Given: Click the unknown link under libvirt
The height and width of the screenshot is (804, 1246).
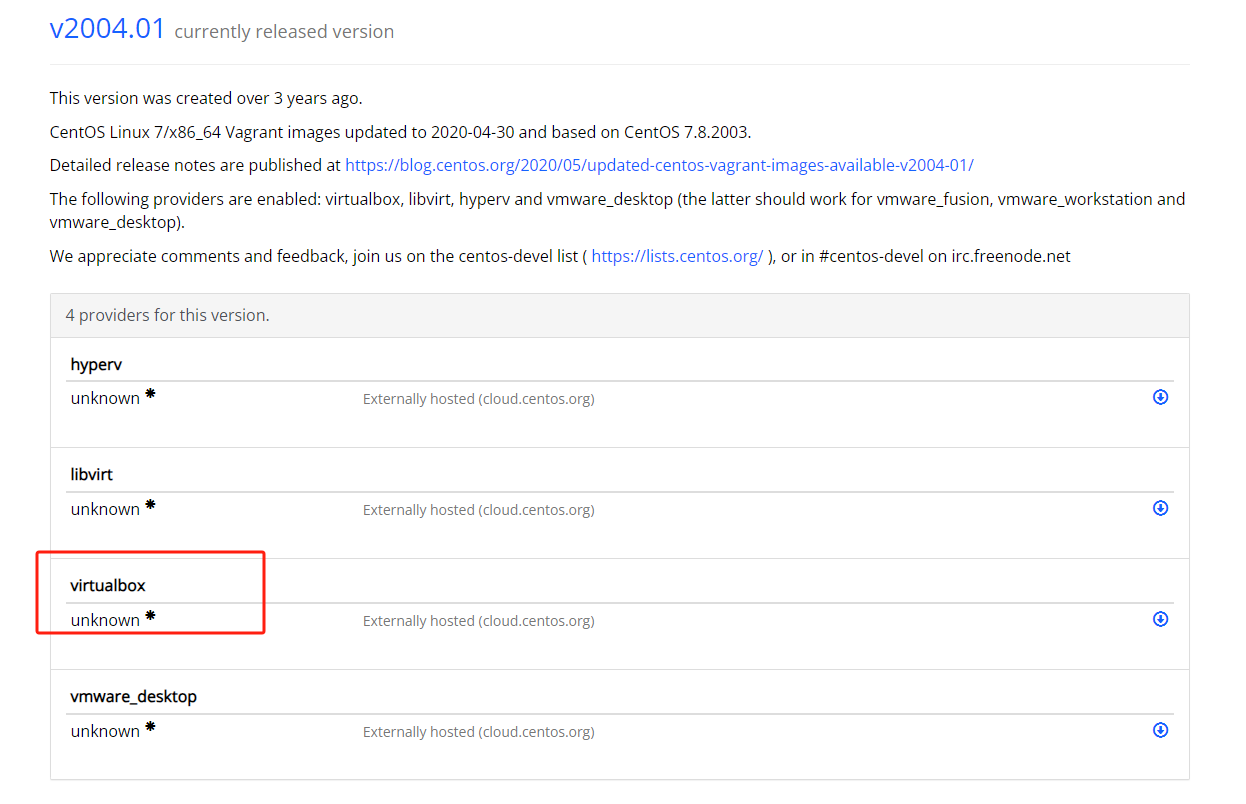Looking at the screenshot, I should [x=105, y=509].
